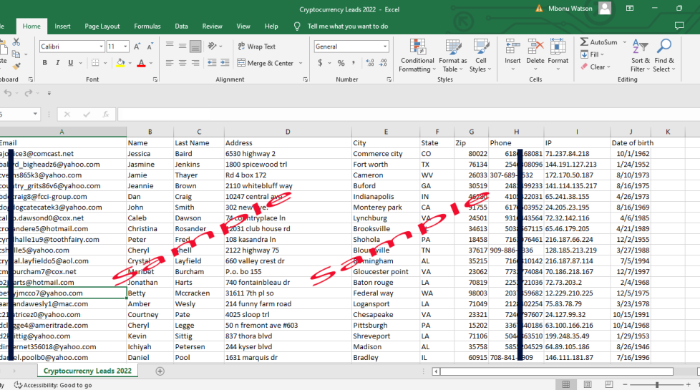Screen dimensions: 700x390
Task: Open Conditional Formatting menu
Action: pyautogui.click(x=417, y=56)
